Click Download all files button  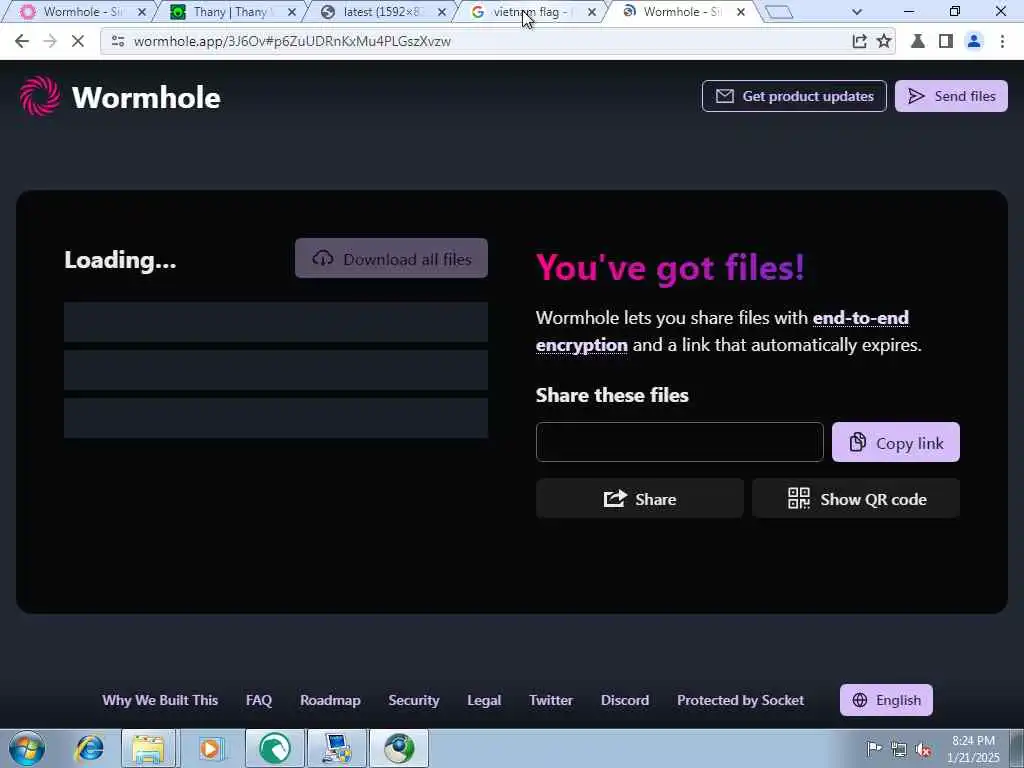click(391, 259)
